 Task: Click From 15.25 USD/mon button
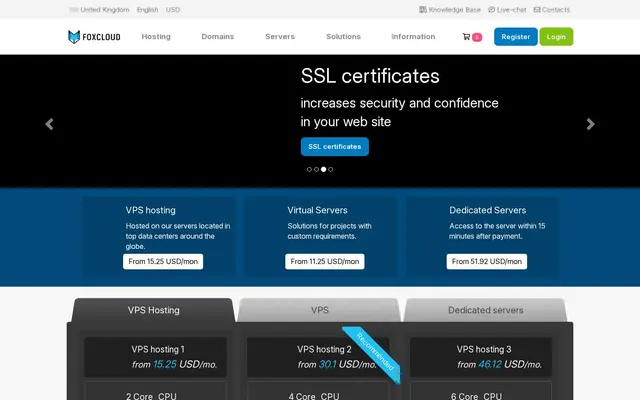pyautogui.click(x=163, y=262)
